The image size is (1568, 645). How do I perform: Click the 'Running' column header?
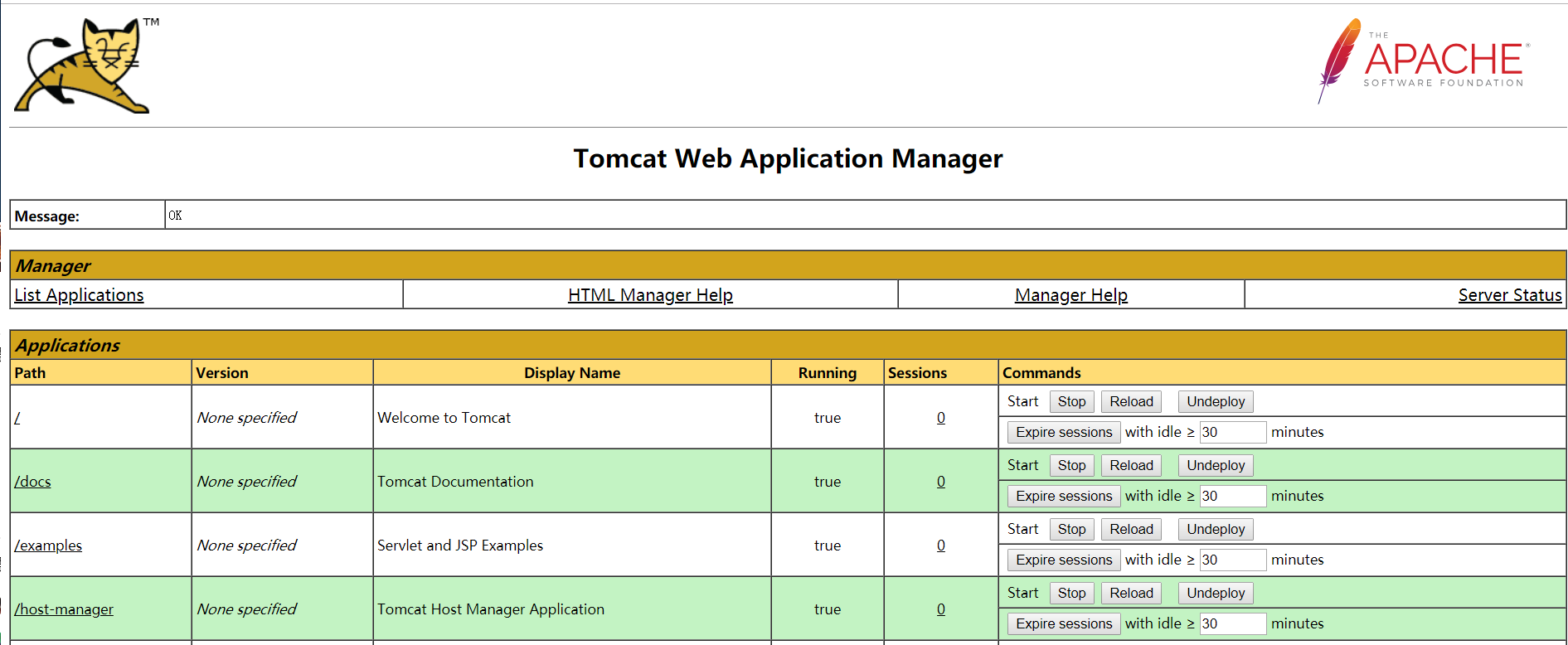(x=828, y=373)
